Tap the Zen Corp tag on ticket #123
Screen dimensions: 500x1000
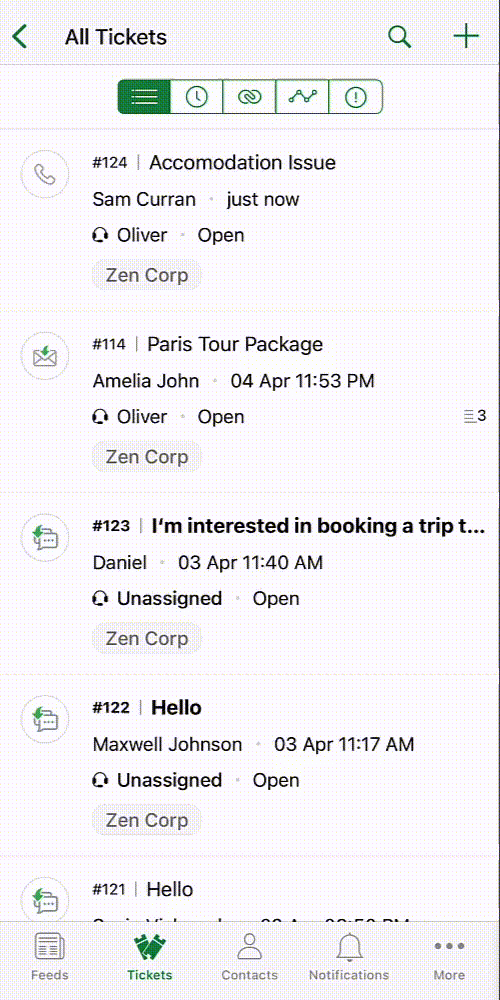pyautogui.click(x=147, y=638)
